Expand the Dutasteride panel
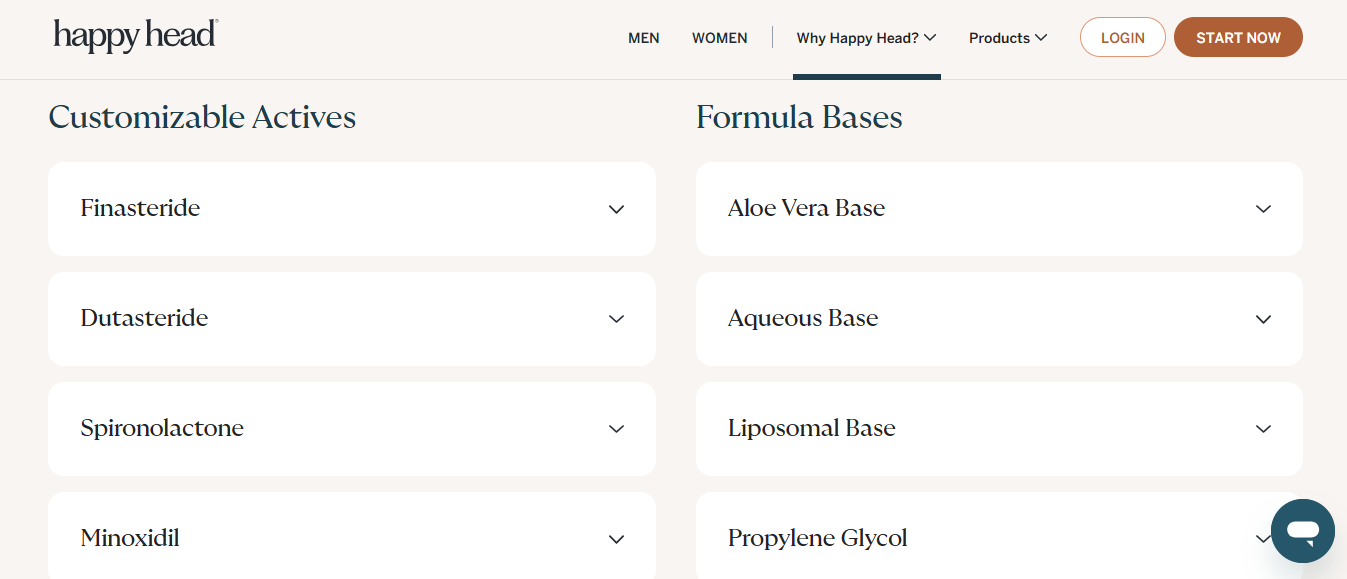The width and height of the screenshot is (1347, 579). [x=352, y=319]
